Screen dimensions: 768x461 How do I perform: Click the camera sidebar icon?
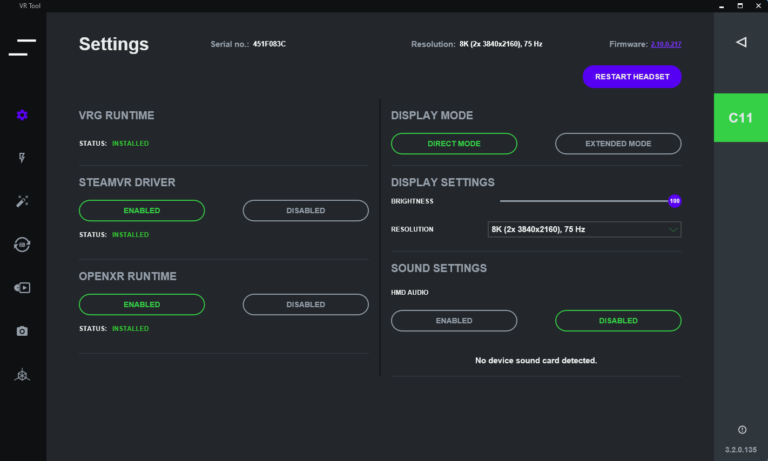(22, 331)
